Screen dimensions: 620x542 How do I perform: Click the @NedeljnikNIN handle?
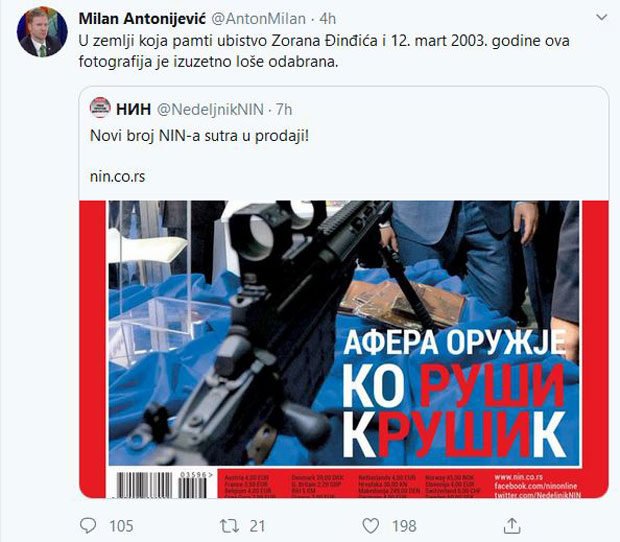210,109
